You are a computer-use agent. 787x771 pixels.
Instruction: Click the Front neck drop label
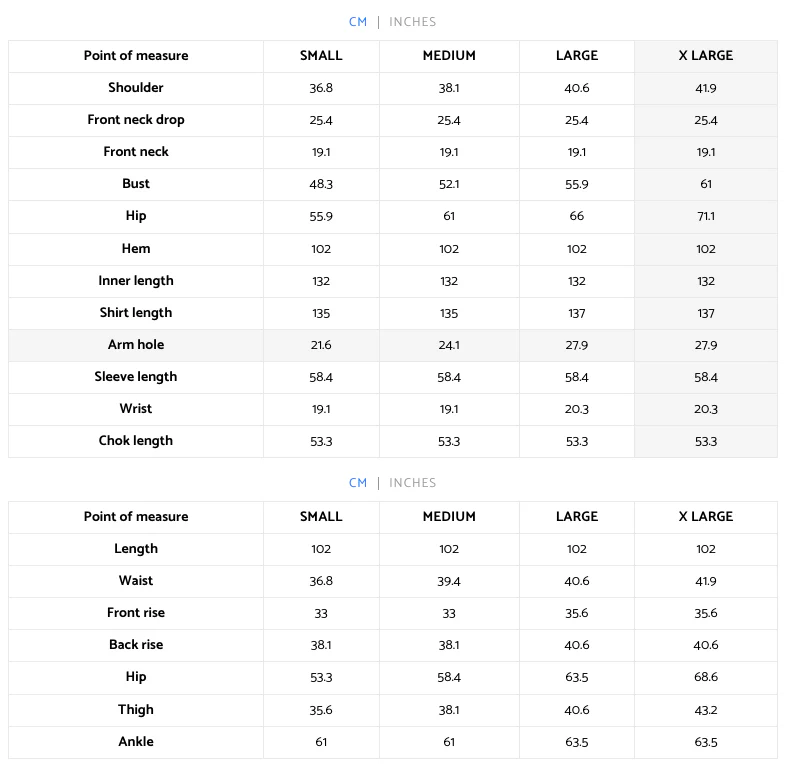tap(136, 119)
